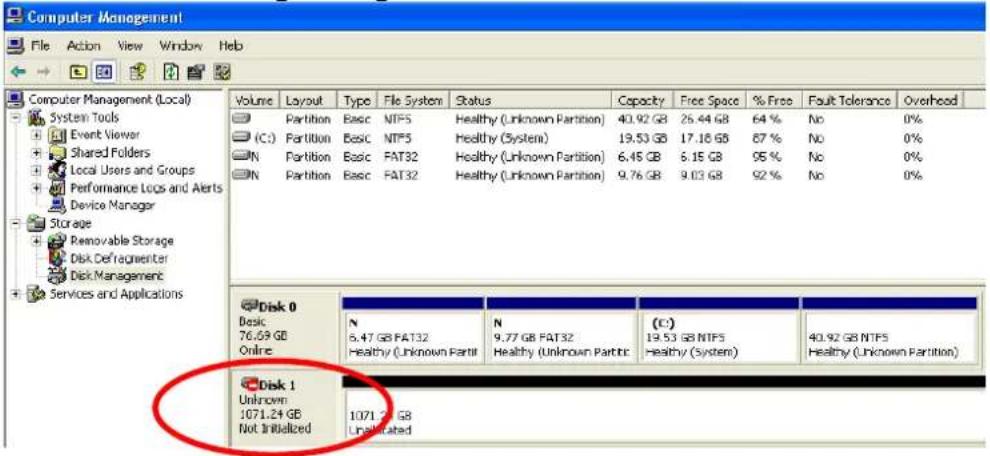The image size is (990, 456).
Task: Select the Device Manager label in tree
Action: pyautogui.click(x=112, y=205)
